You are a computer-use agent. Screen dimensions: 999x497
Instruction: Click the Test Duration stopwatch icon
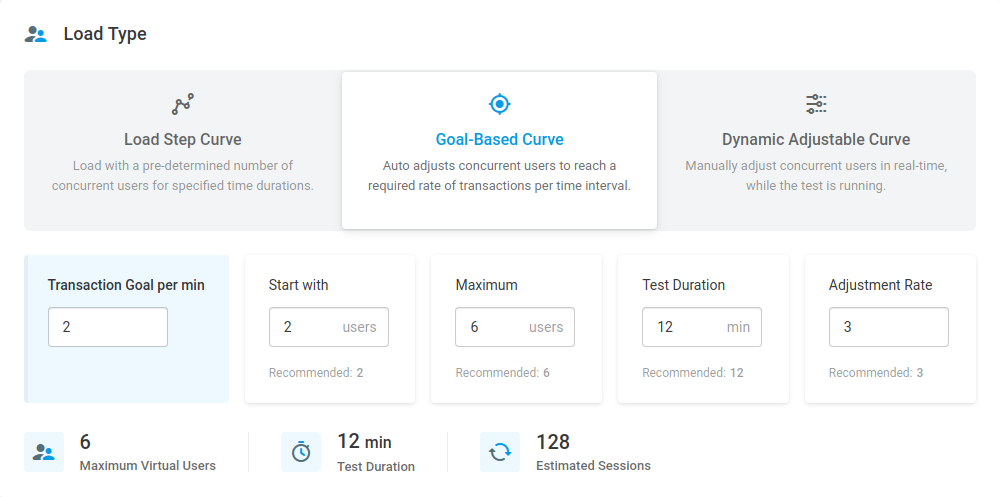click(x=301, y=452)
